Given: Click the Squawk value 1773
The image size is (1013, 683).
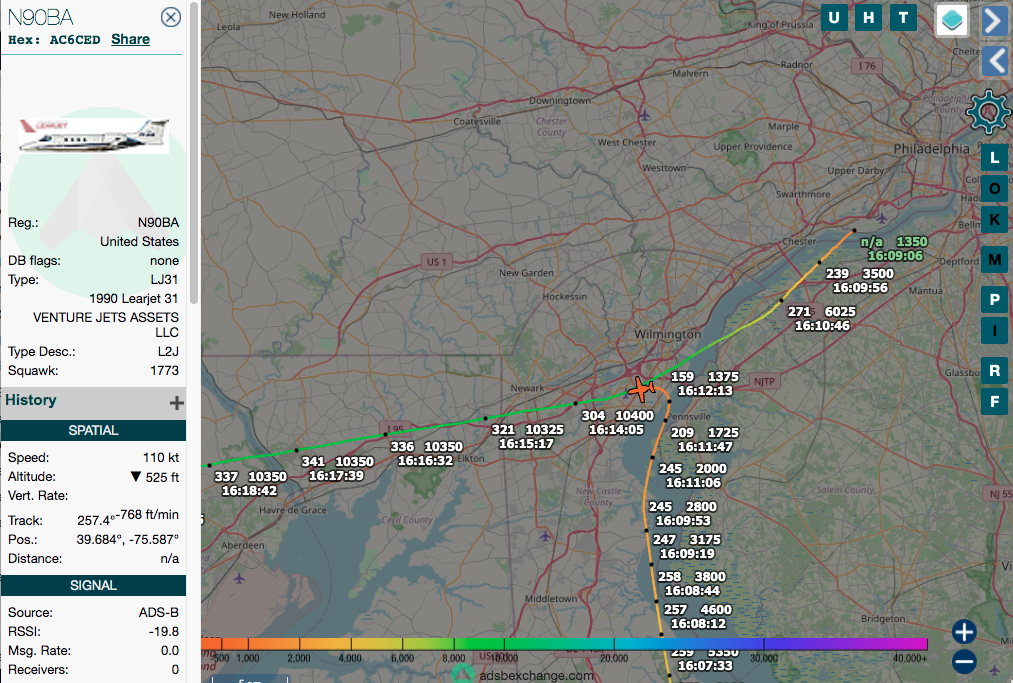Looking at the screenshot, I should tap(165, 371).
